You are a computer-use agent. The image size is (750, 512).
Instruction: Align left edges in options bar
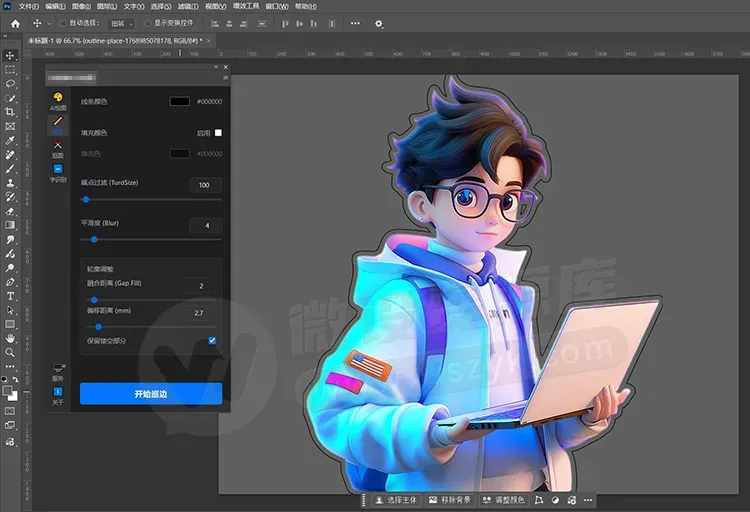pos(215,23)
